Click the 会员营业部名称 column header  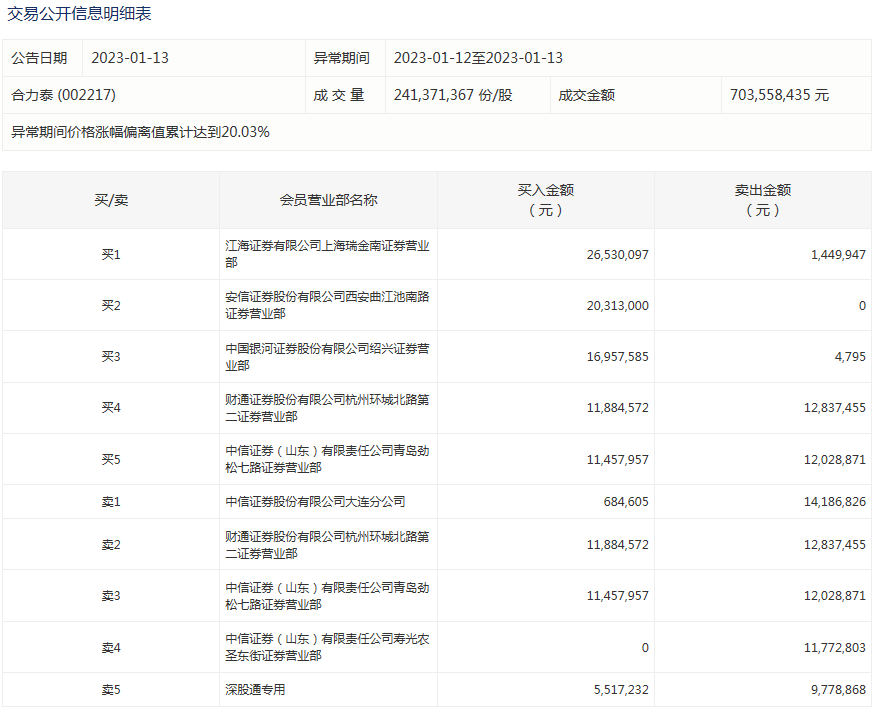pos(328,200)
